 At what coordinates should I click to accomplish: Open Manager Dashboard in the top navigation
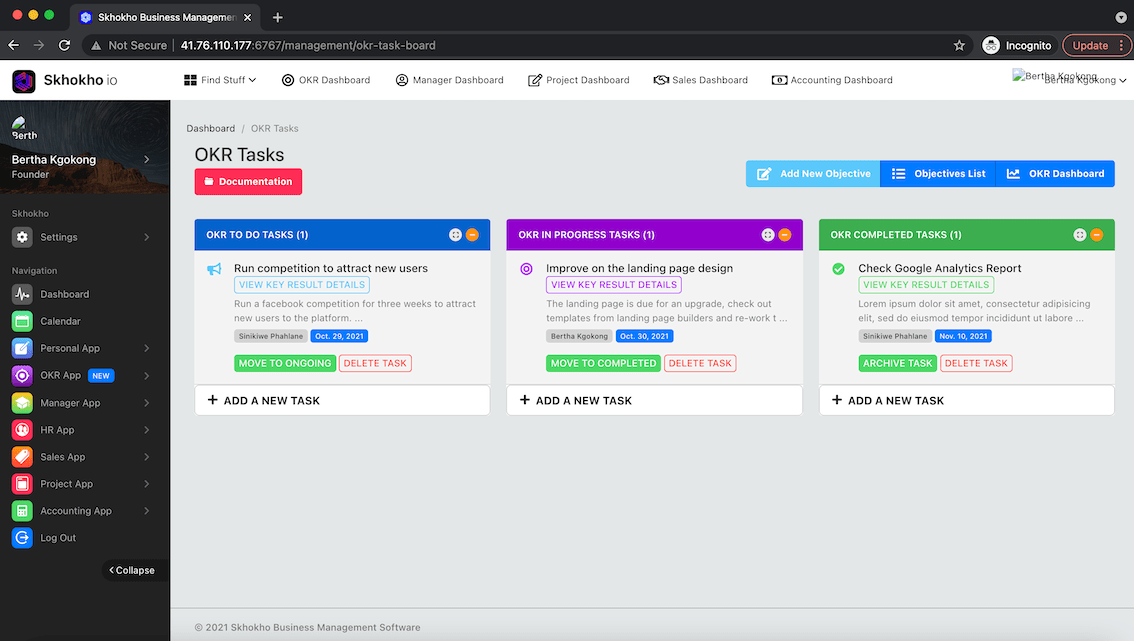coord(449,80)
